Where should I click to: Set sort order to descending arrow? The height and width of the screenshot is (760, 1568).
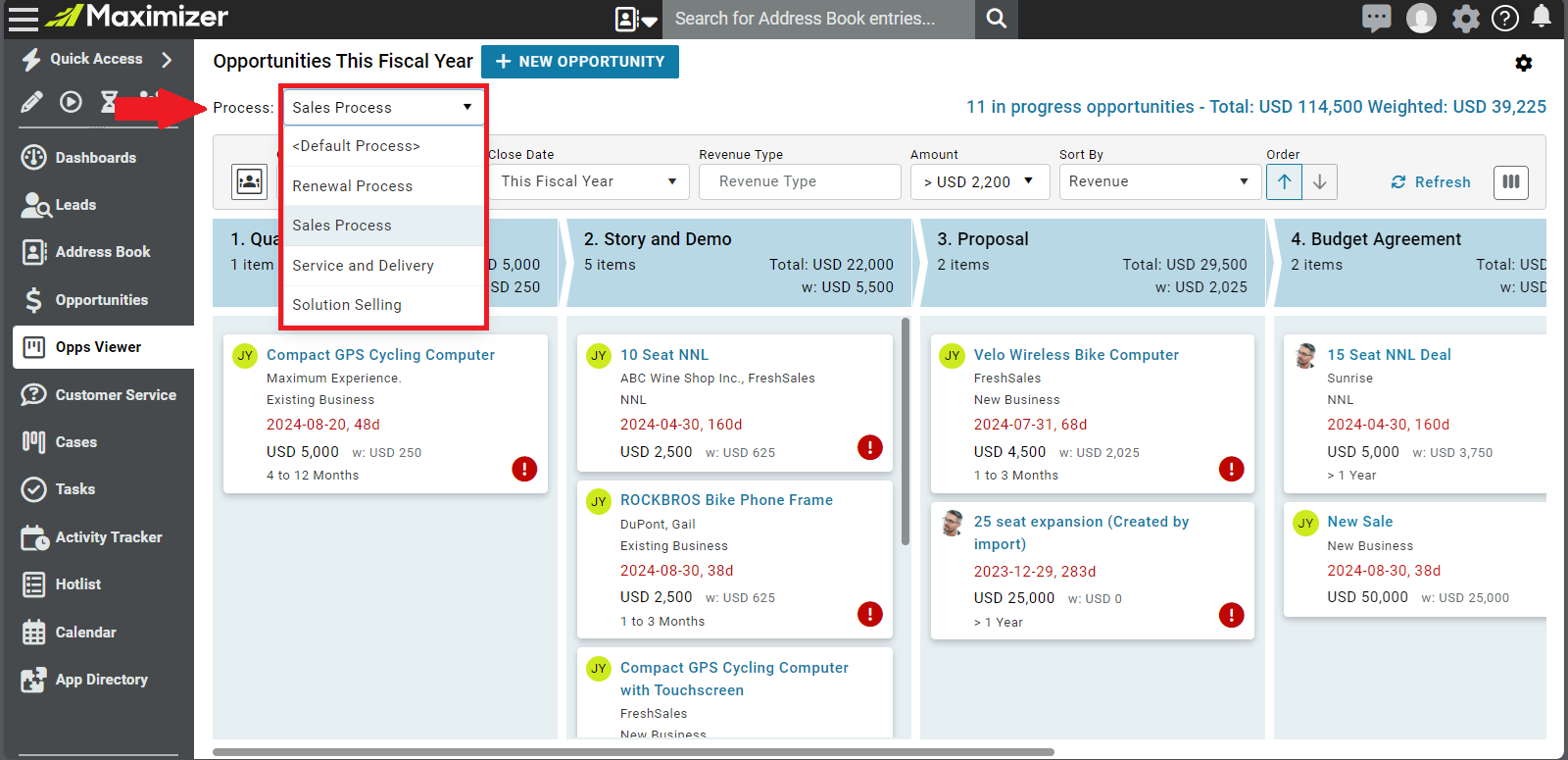pos(1320,181)
